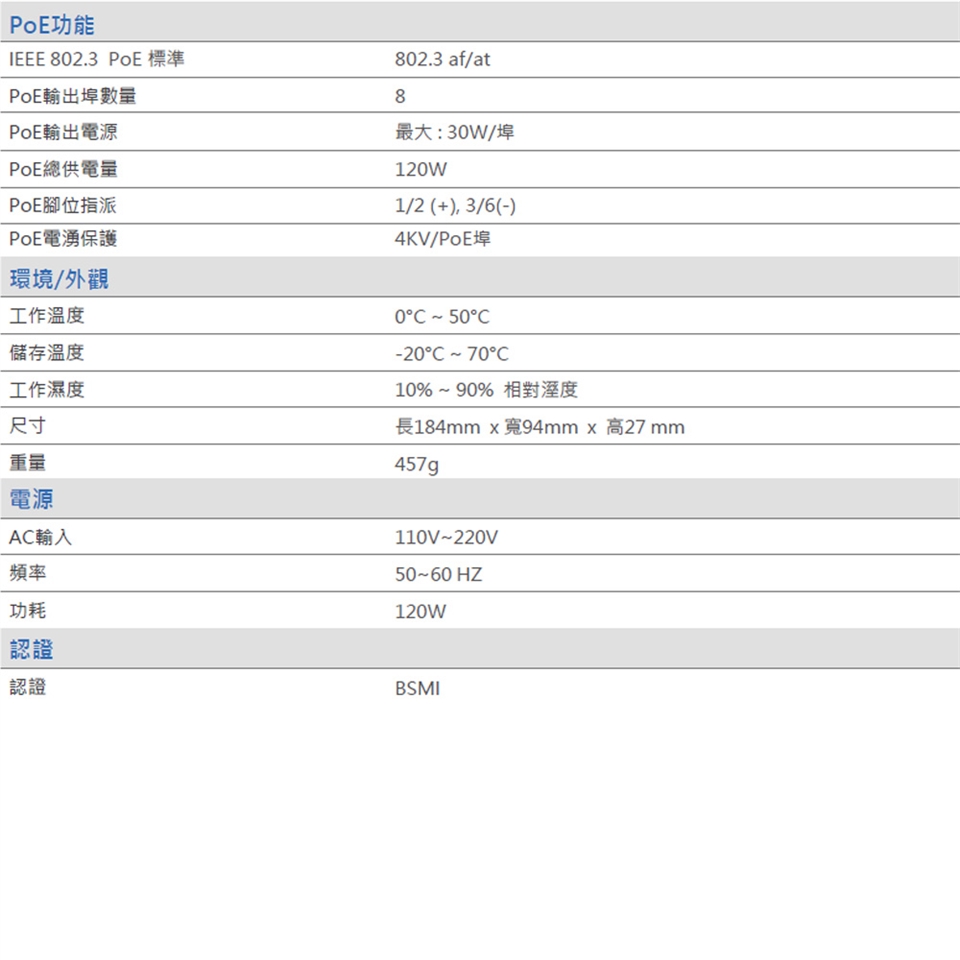Click the 4KV/PoE埠 surge protection value
Viewport: 960px width, 960px height.
442,240
